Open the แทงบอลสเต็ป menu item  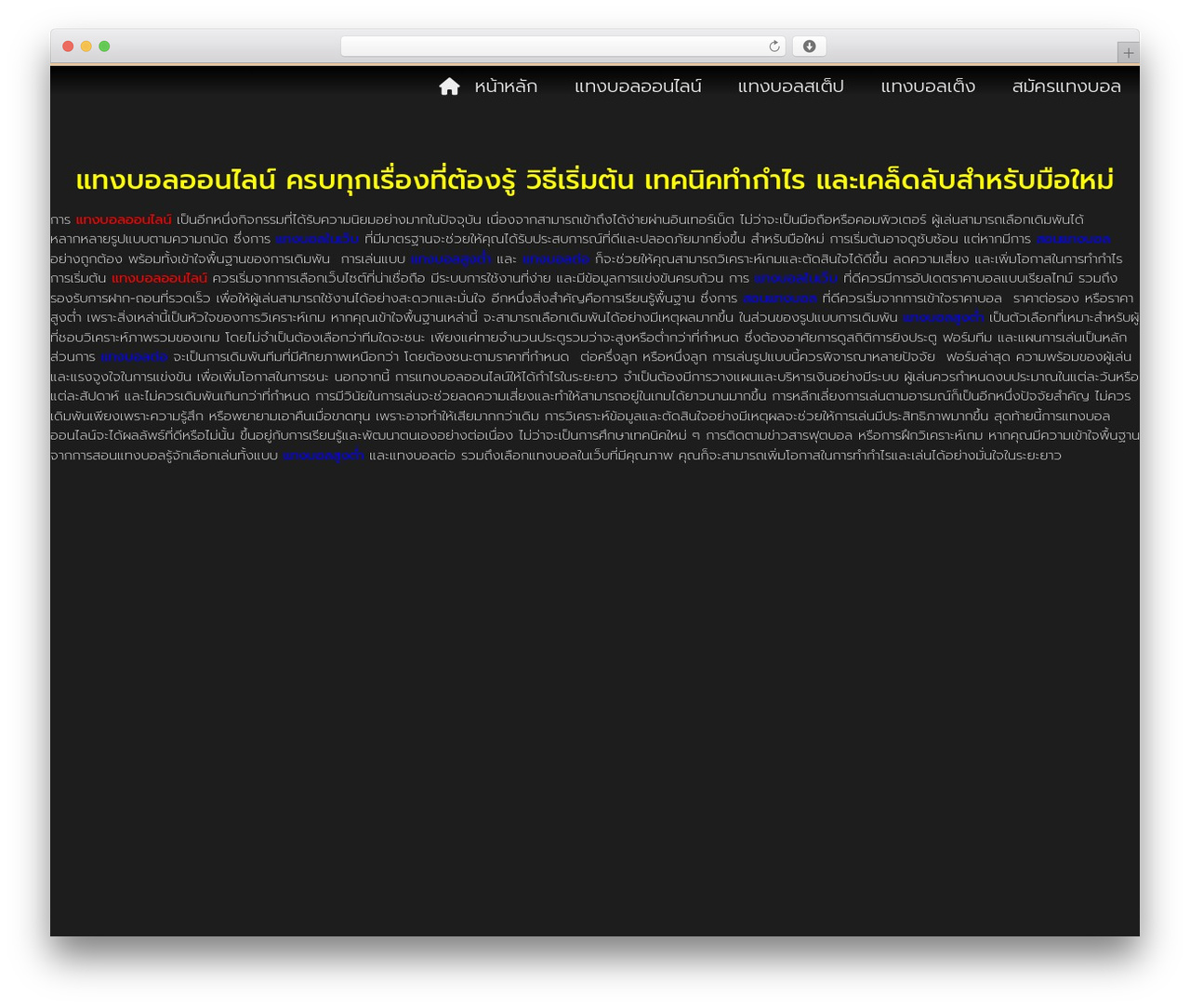[790, 86]
